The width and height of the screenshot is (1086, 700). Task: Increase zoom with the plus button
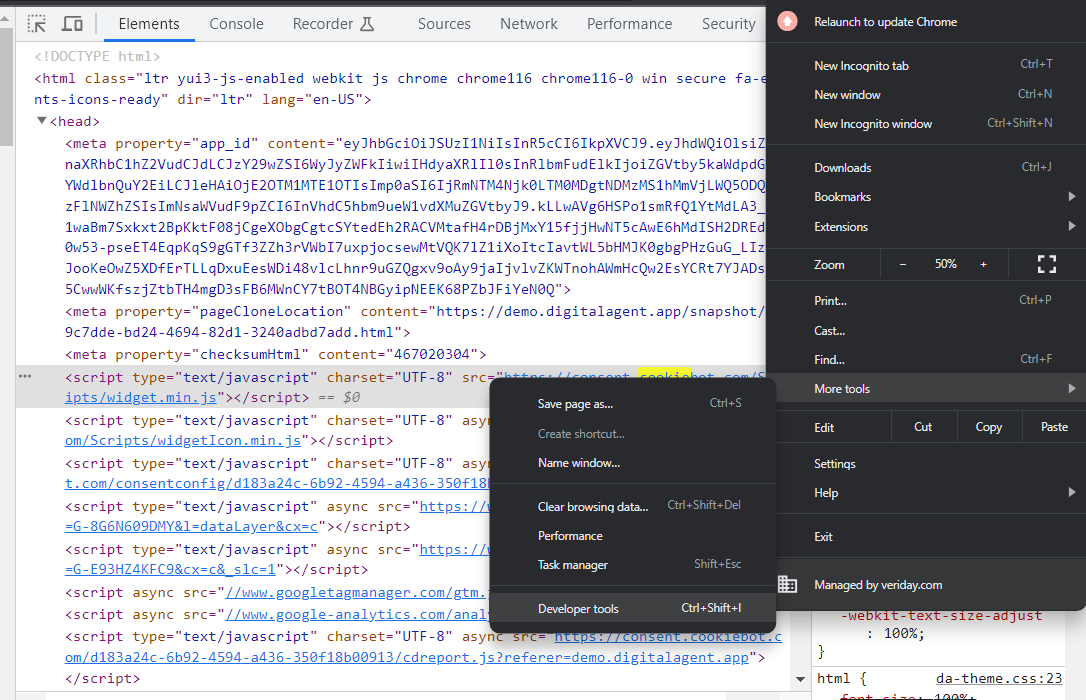[x=983, y=264]
